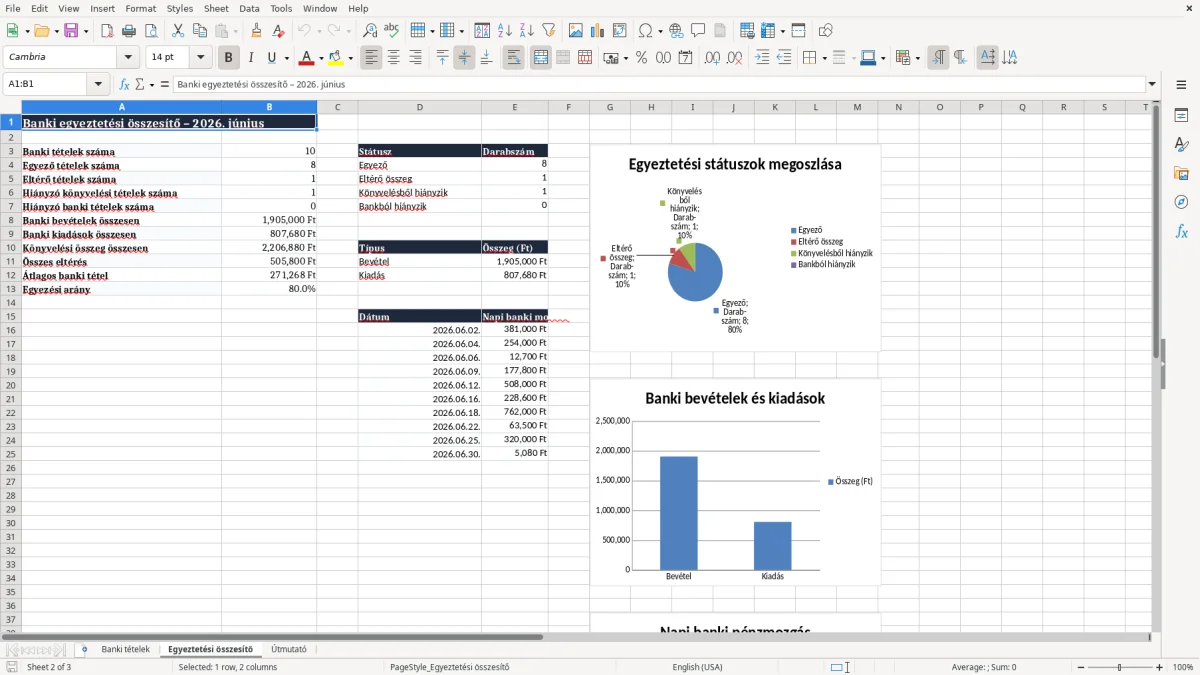Open sidebar Gallery icon
Screen dimensions: 1200x675
(1181, 173)
